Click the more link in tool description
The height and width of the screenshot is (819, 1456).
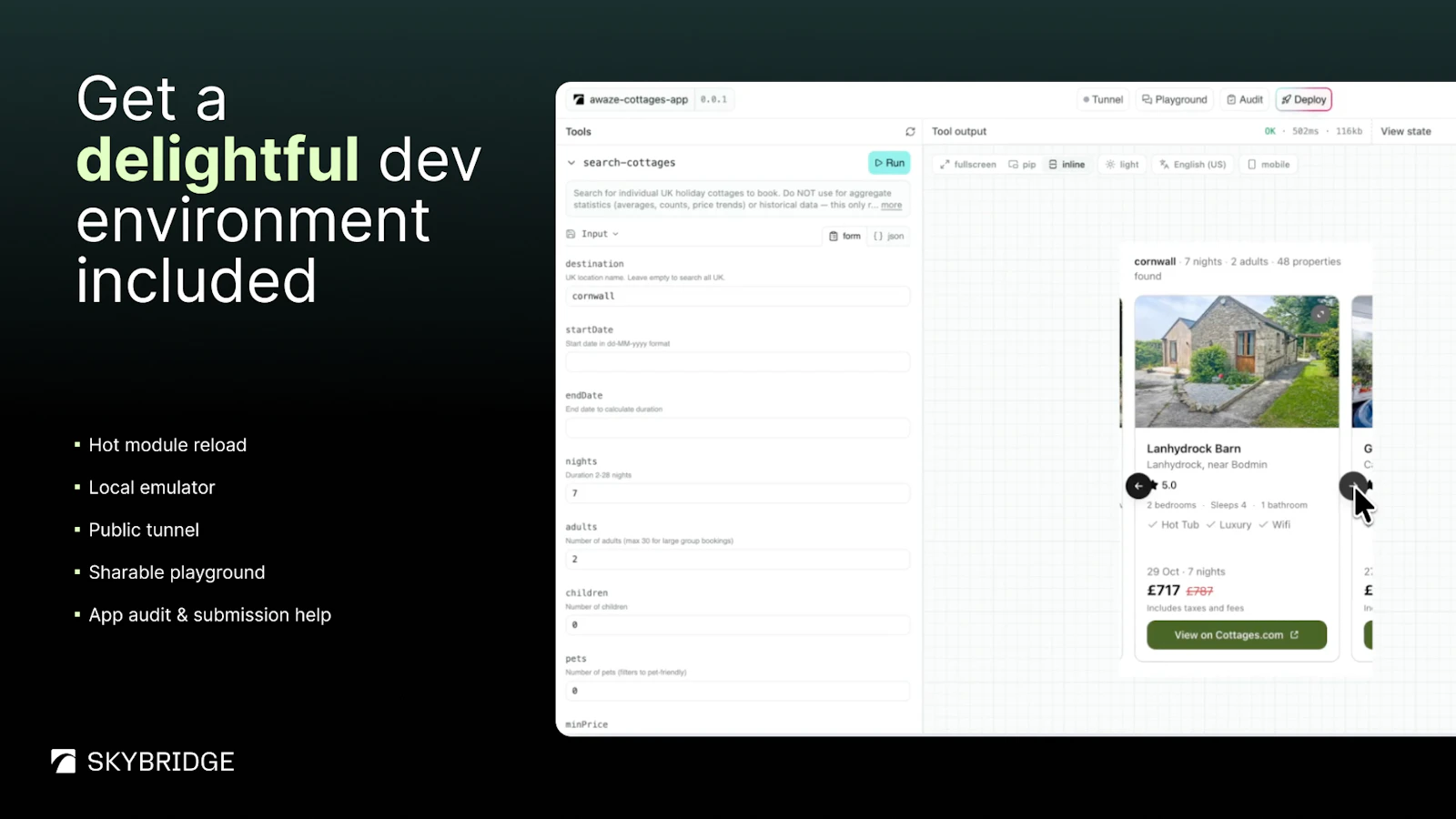(x=892, y=206)
